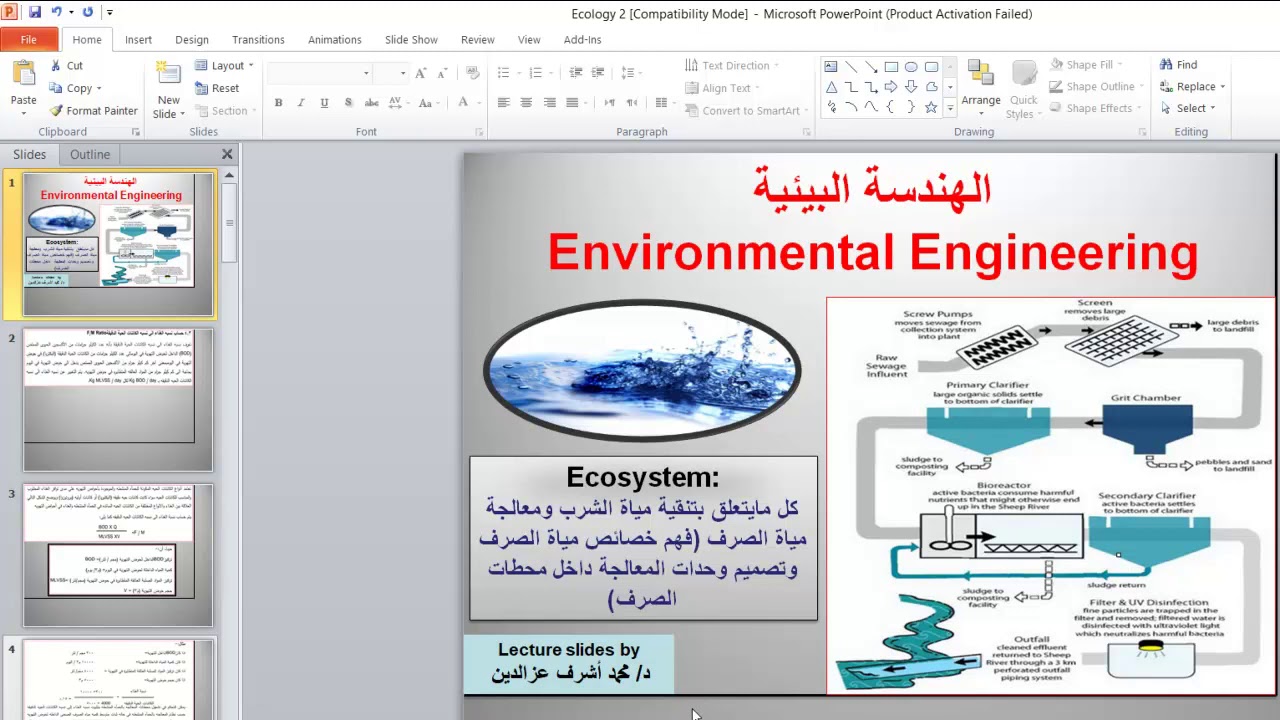Toggle numbered list formatting
Screen dimensions: 1280x720
point(538,73)
